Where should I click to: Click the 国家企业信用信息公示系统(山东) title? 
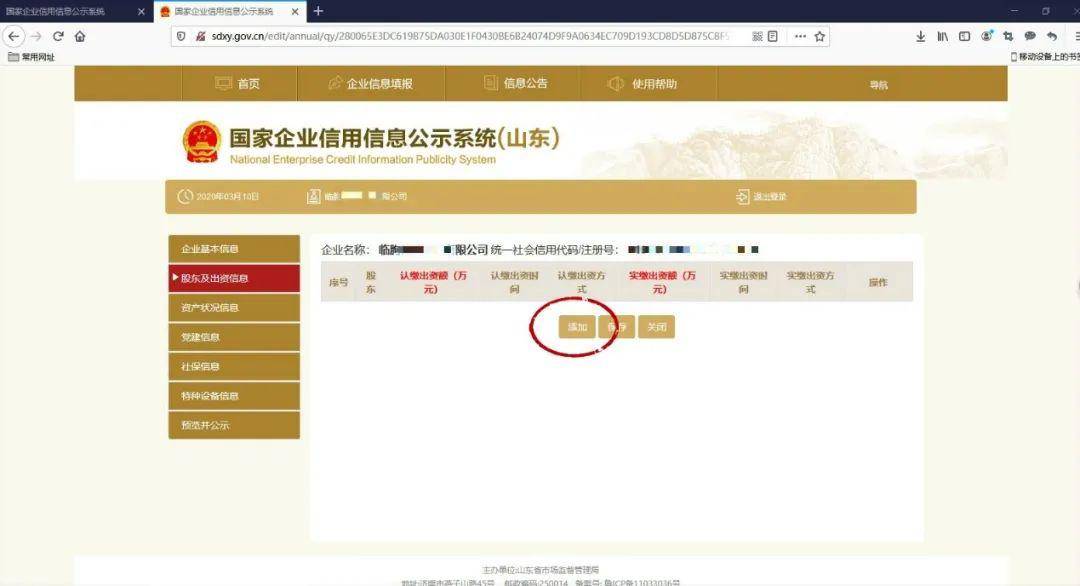click(x=394, y=138)
